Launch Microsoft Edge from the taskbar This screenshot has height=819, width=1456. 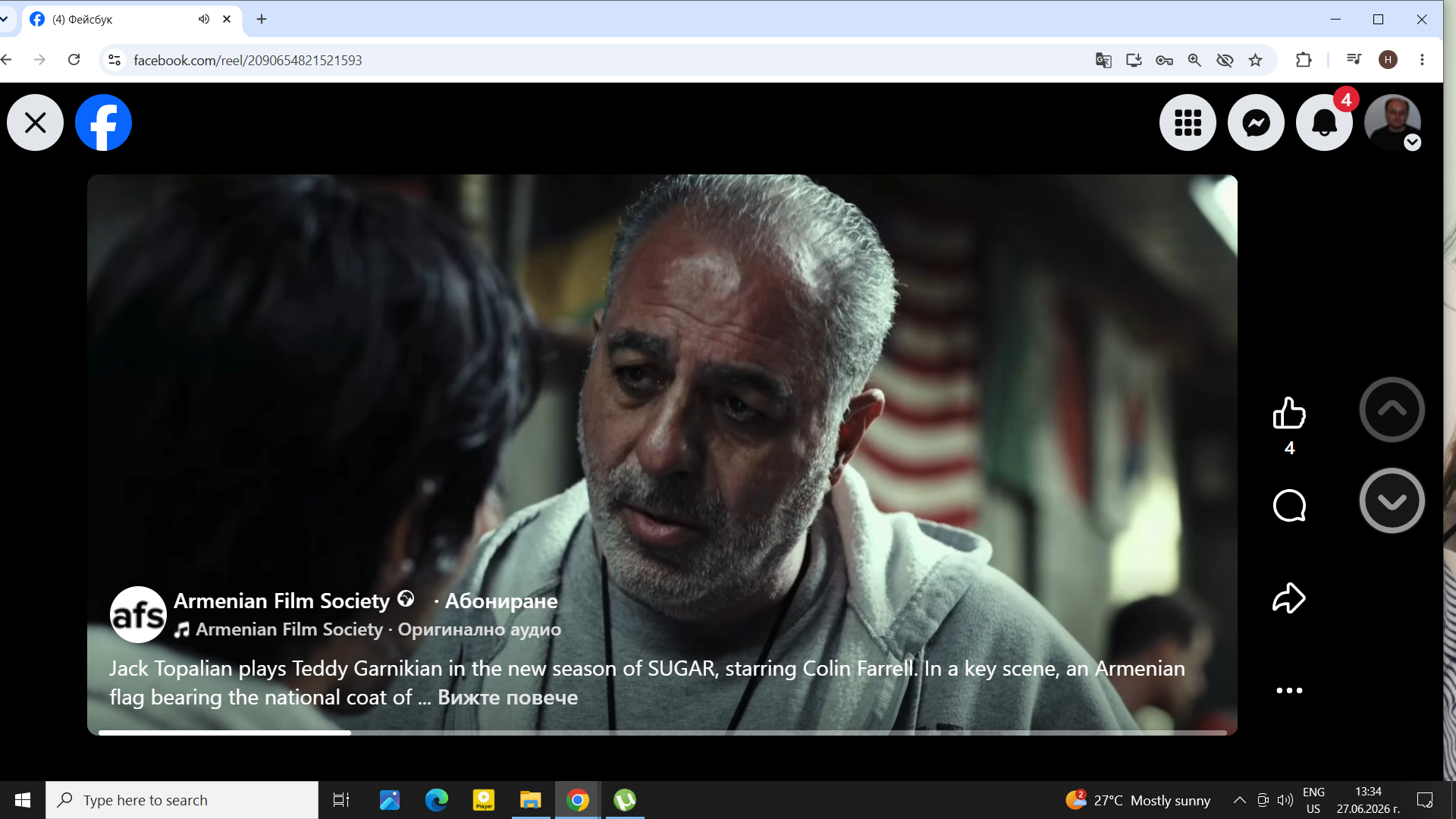(437, 800)
